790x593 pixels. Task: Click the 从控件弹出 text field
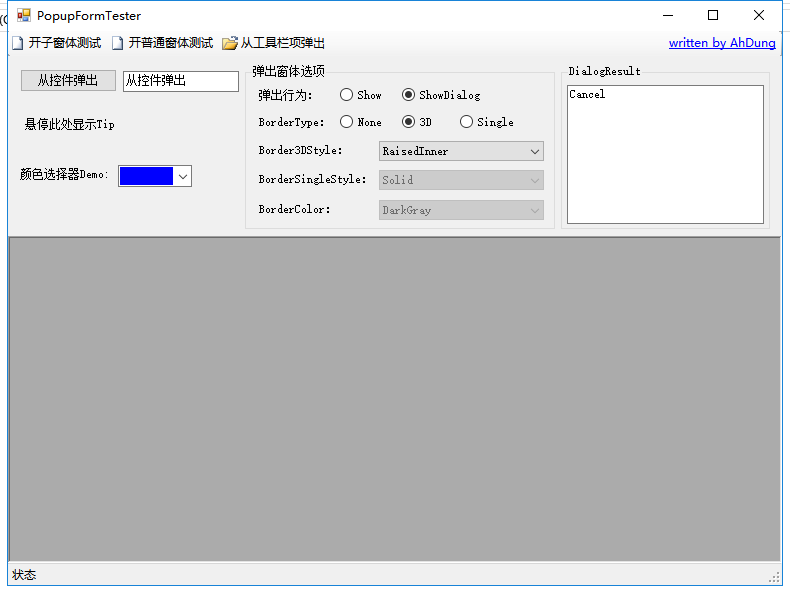180,81
